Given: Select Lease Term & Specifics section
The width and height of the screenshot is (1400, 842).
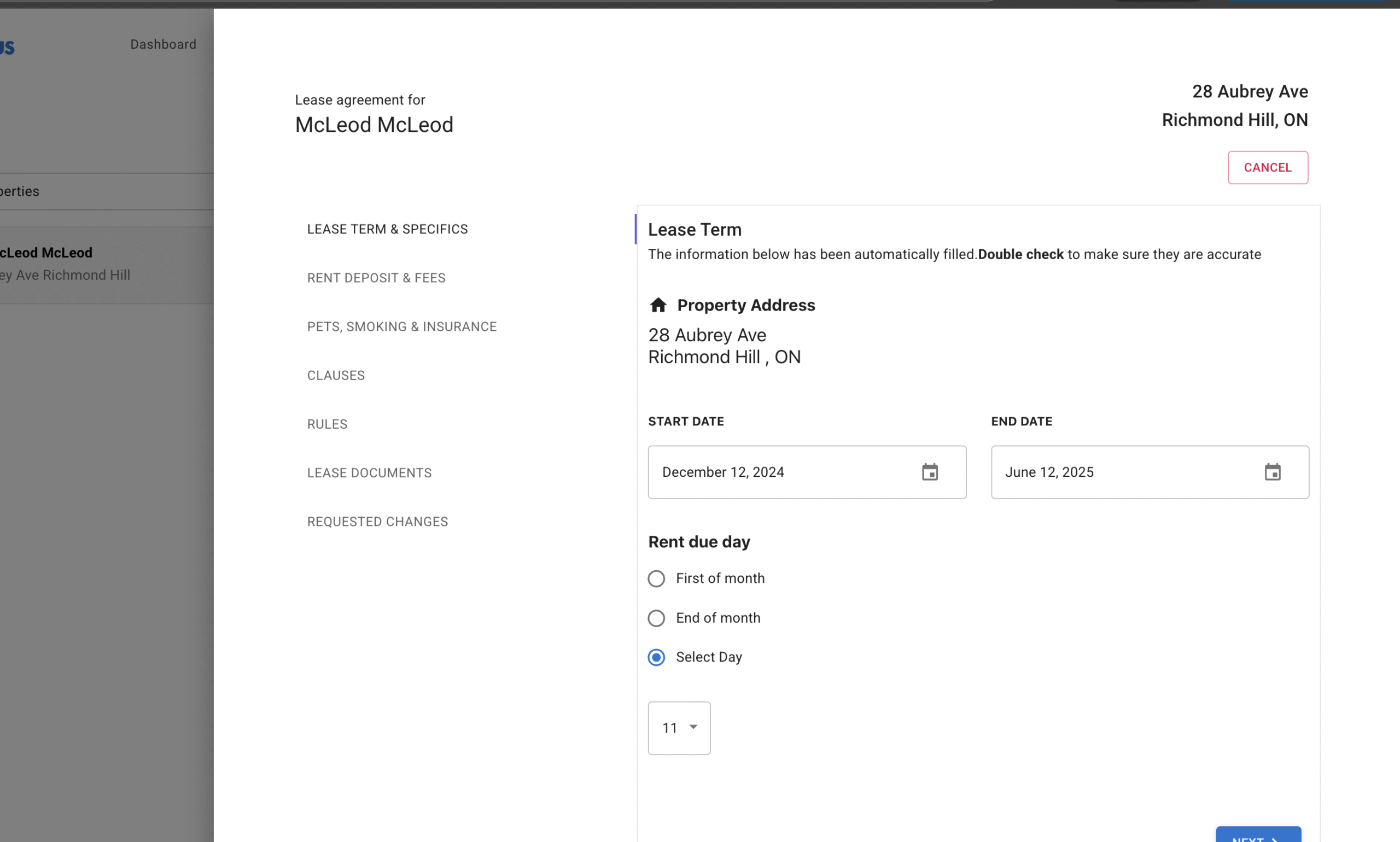Looking at the screenshot, I should (x=387, y=229).
